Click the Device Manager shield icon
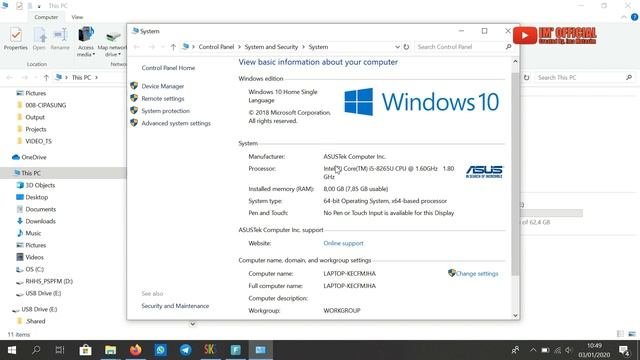This screenshot has height=360, width=640. (x=134, y=86)
